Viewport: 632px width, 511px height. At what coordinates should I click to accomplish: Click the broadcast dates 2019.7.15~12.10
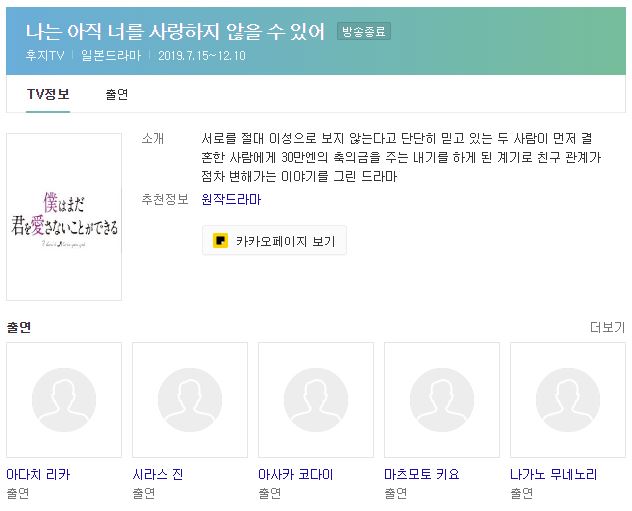point(202,55)
